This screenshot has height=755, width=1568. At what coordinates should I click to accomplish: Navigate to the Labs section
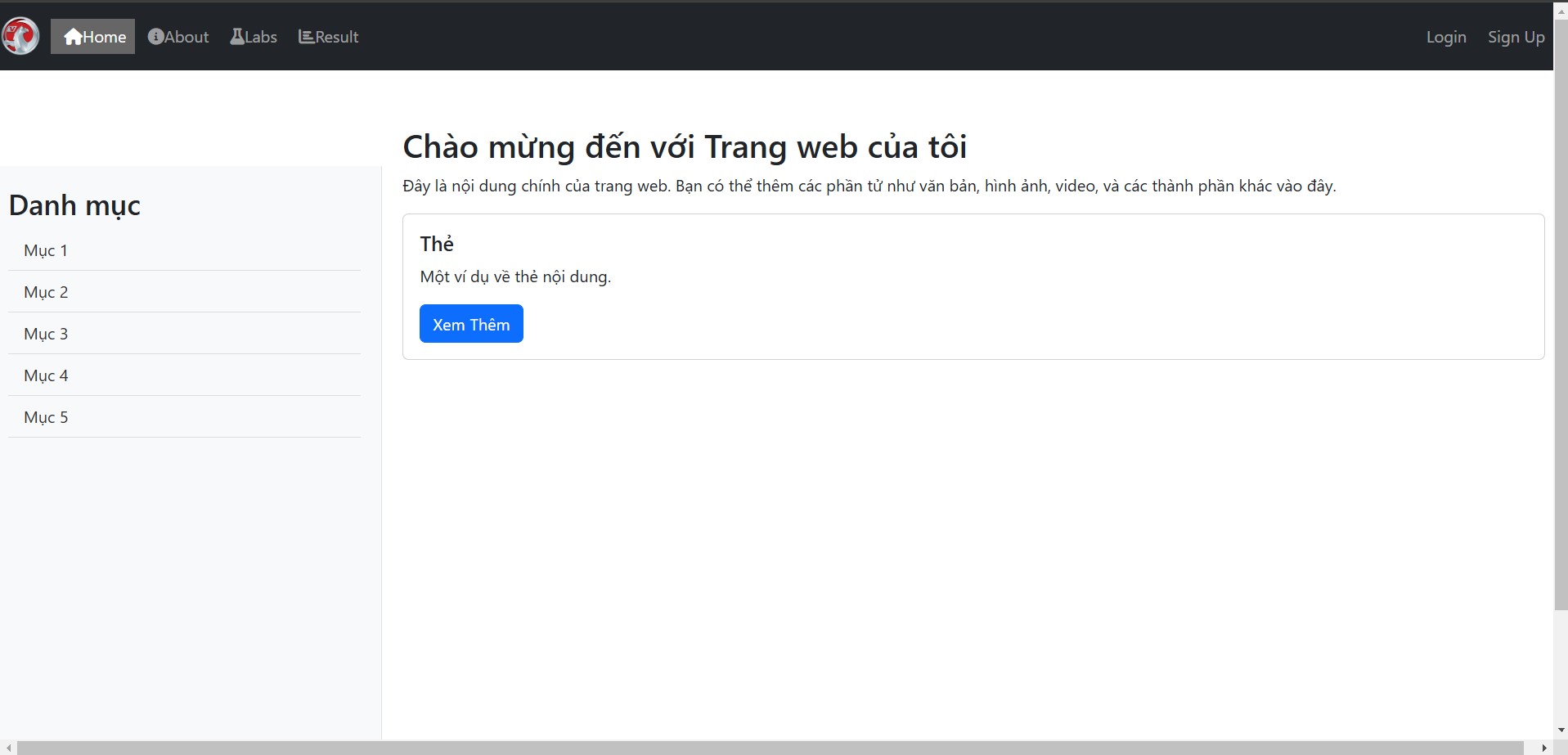point(259,37)
